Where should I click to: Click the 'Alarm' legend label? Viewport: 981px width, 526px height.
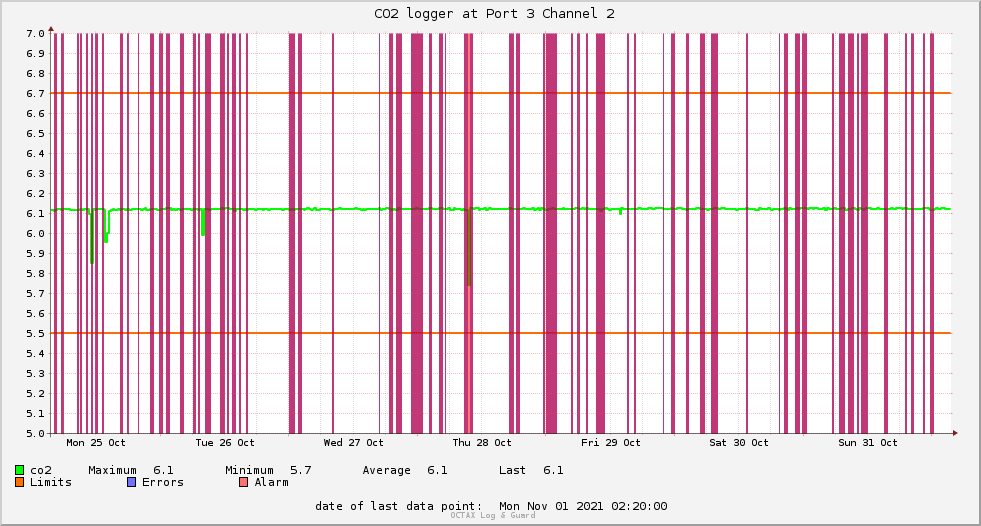point(272,482)
